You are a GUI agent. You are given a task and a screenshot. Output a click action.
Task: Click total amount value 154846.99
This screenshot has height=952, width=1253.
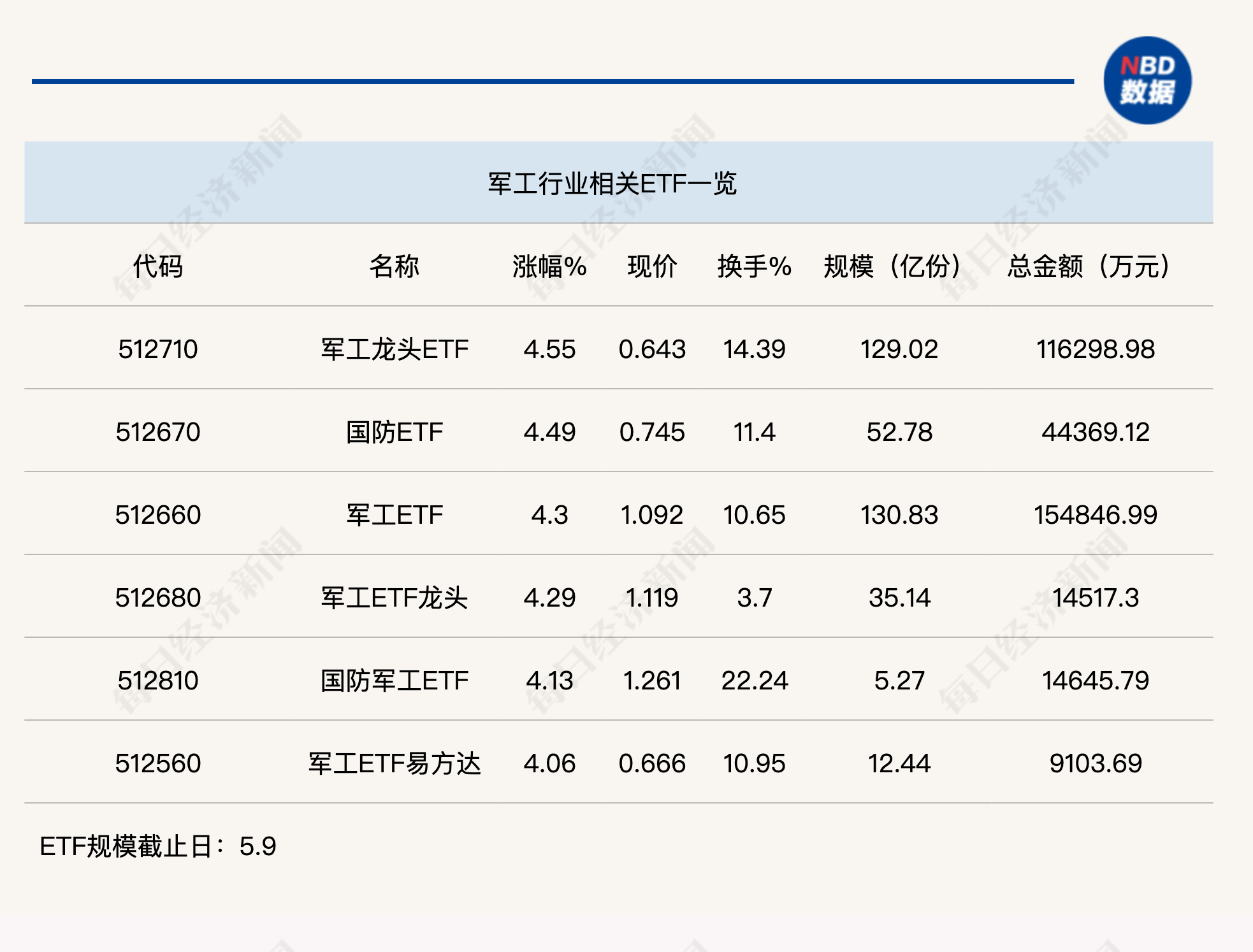point(1095,515)
